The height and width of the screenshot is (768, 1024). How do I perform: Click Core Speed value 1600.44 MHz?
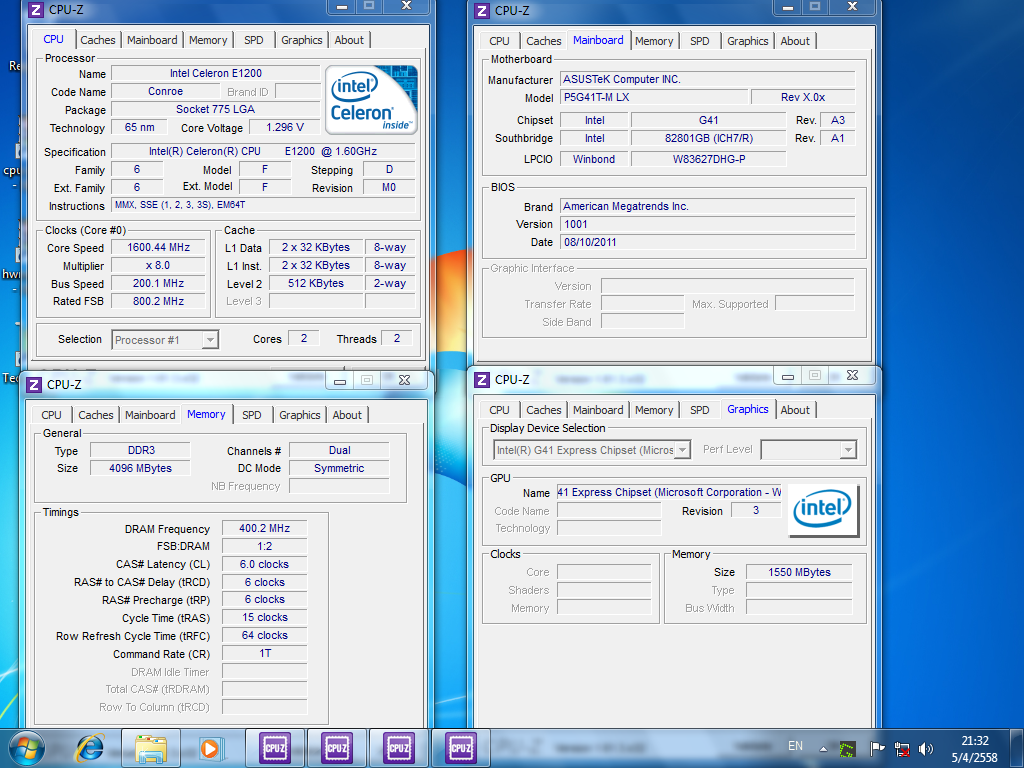click(159, 248)
